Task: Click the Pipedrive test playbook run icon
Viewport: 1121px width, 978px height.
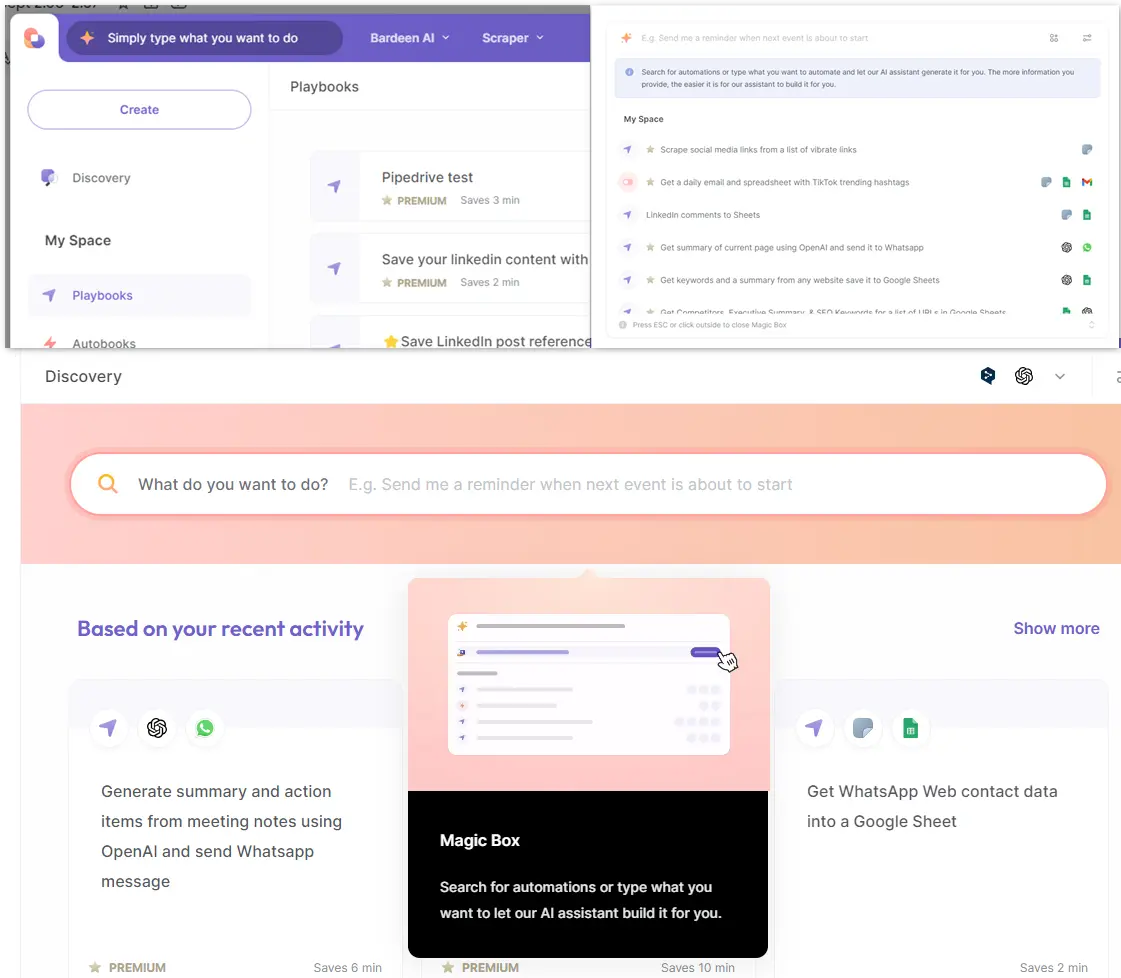Action: pos(334,187)
